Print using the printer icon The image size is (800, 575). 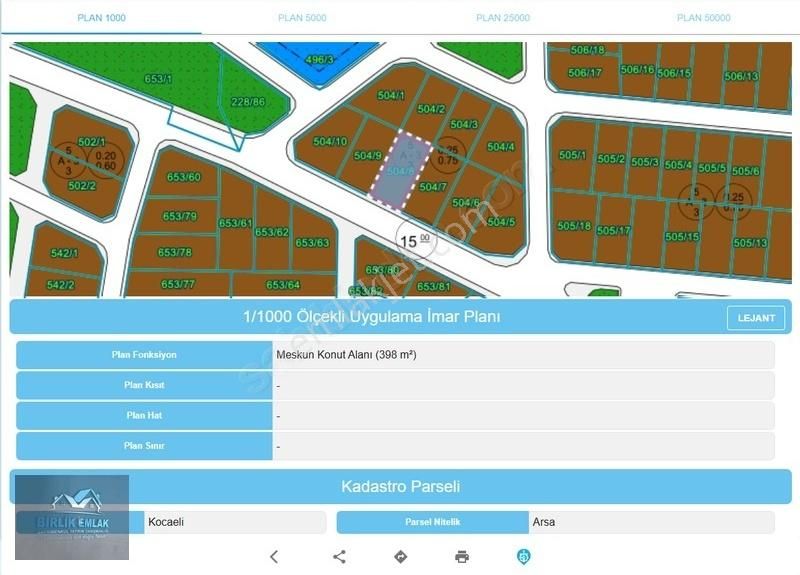tap(462, 557)
